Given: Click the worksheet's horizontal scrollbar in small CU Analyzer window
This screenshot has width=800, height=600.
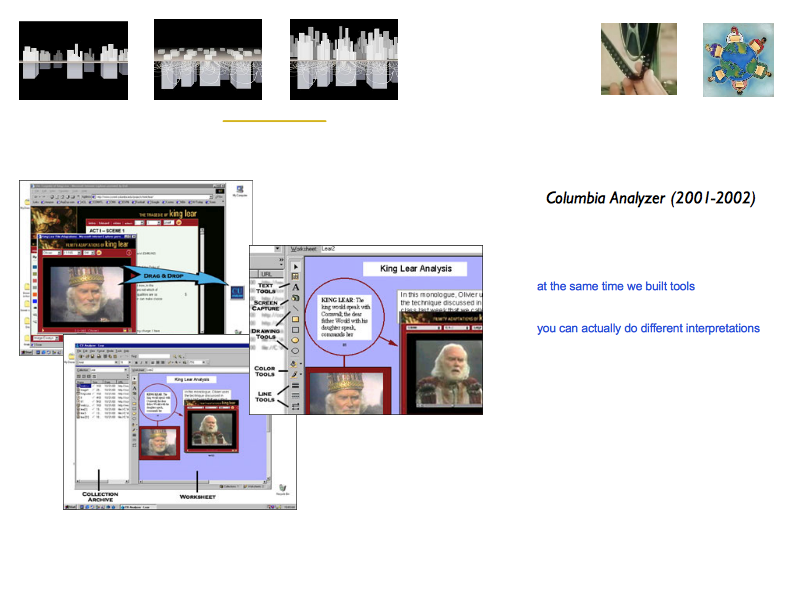Looking at the screenshot, I should (x=202, y=481).
